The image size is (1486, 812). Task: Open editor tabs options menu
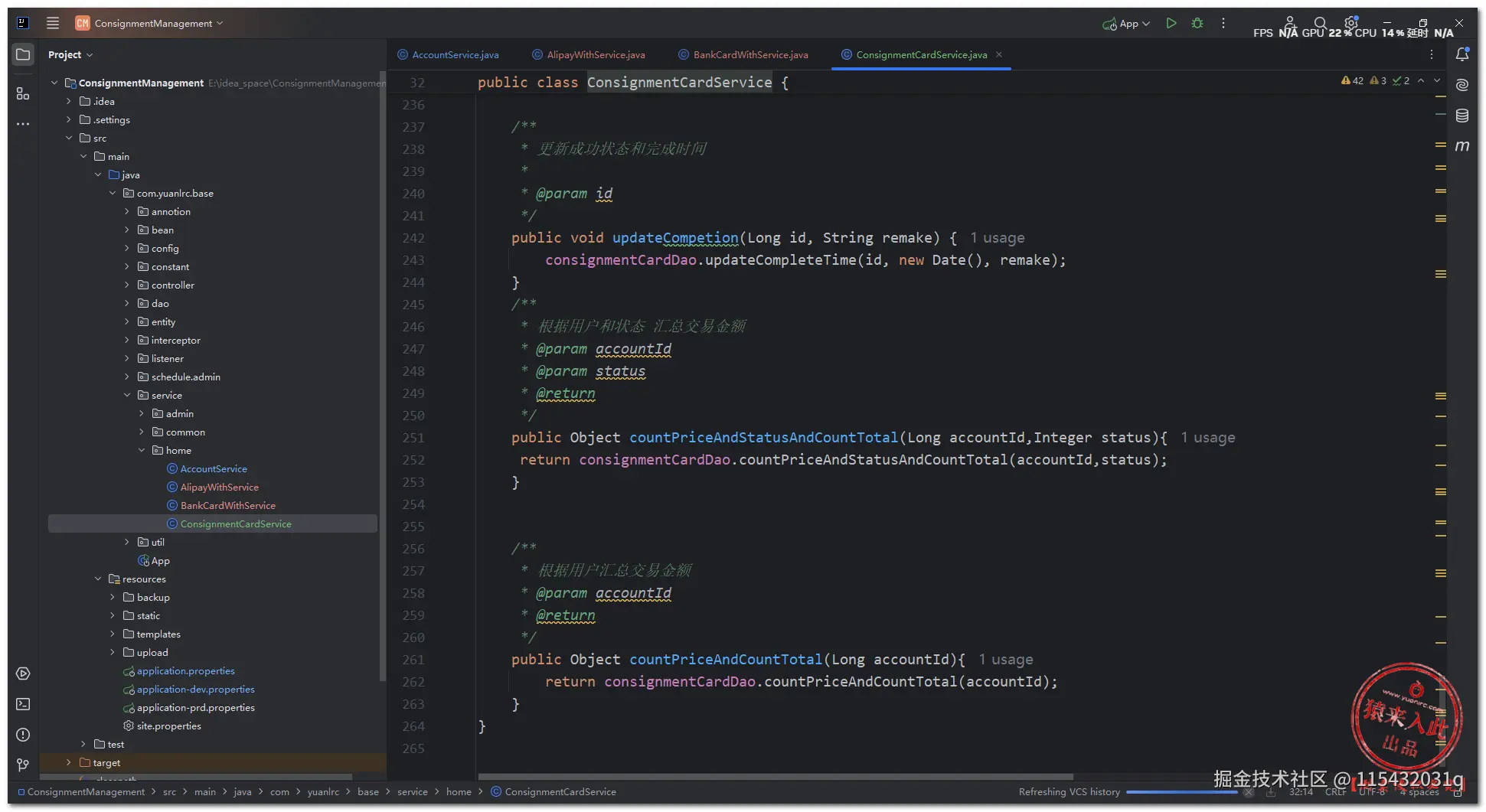(1432, 54)
